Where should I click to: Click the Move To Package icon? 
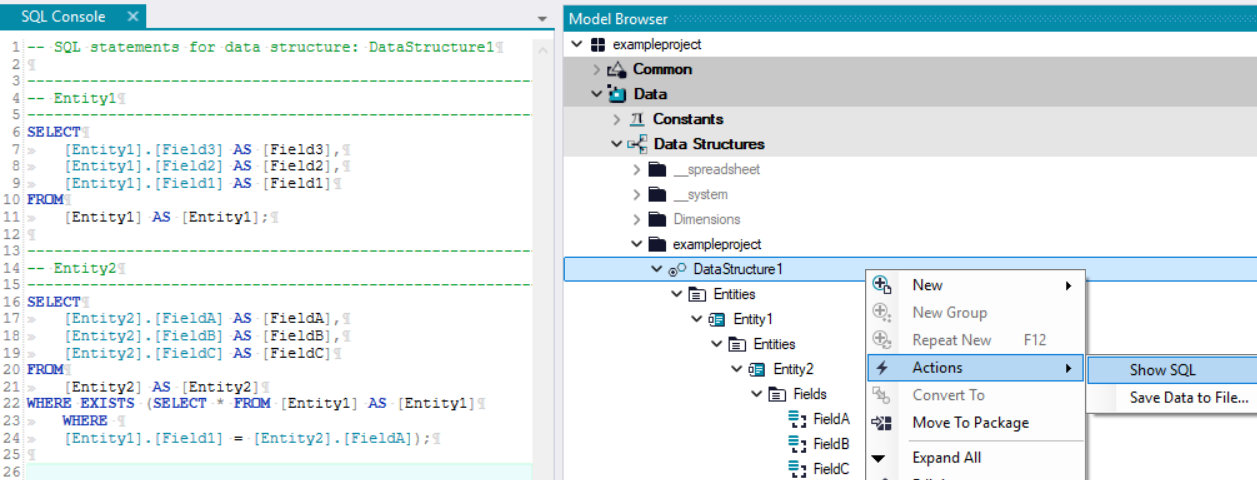click(881, 423)
